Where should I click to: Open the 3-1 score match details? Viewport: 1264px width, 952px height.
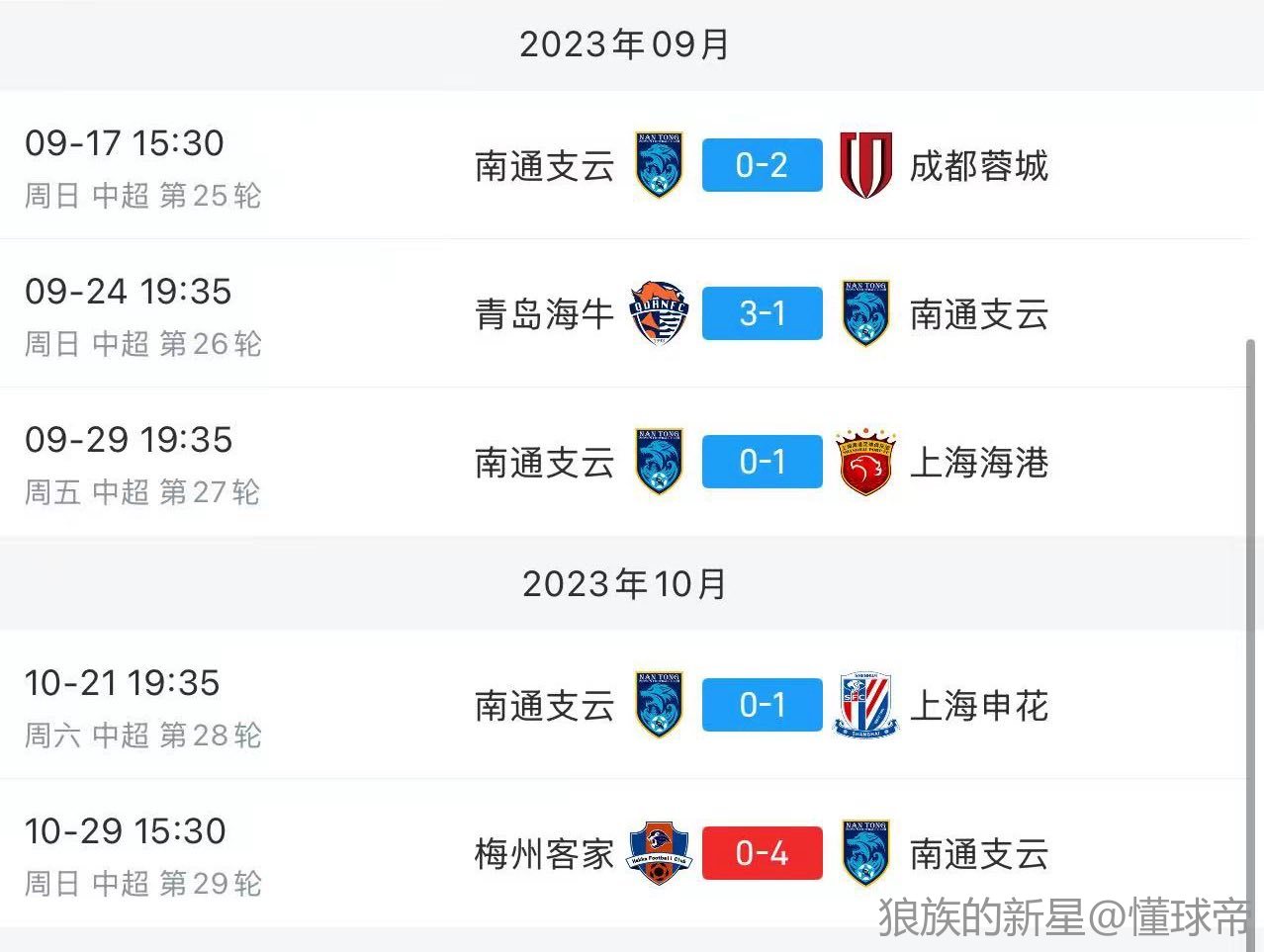[762, 313]
